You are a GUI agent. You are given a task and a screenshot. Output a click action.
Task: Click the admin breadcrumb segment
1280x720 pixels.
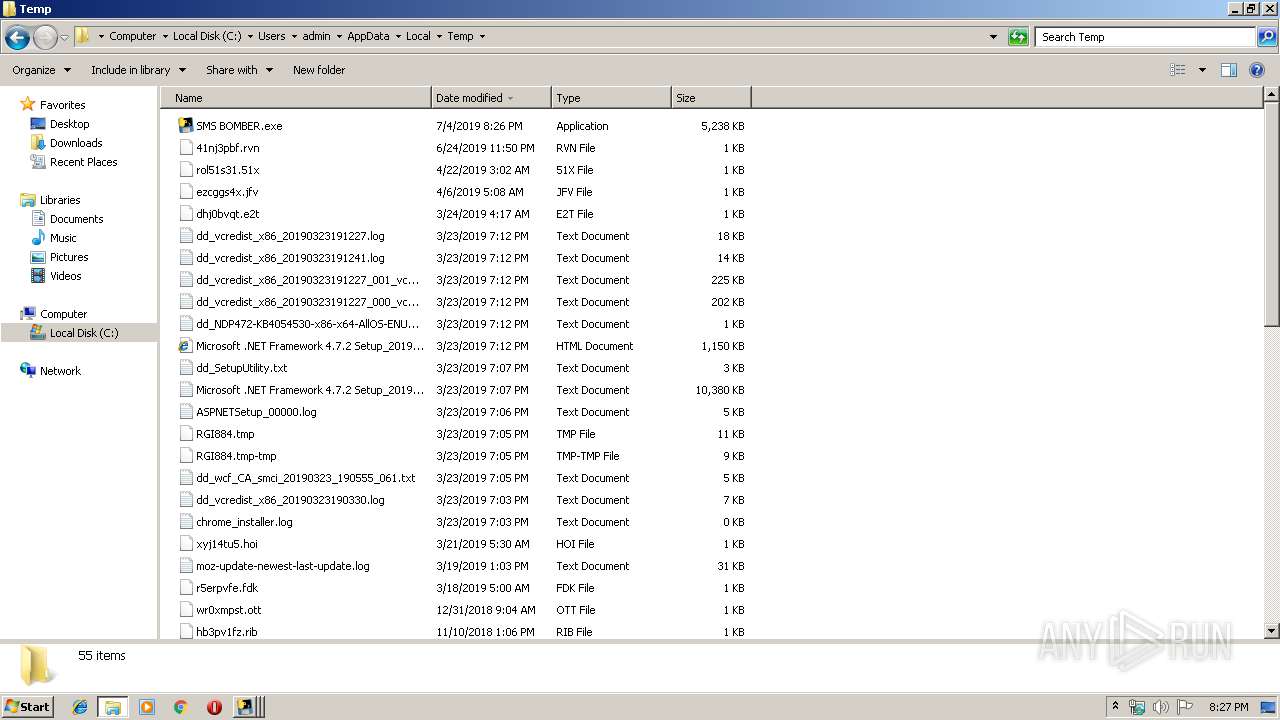(x=316, y=36)
